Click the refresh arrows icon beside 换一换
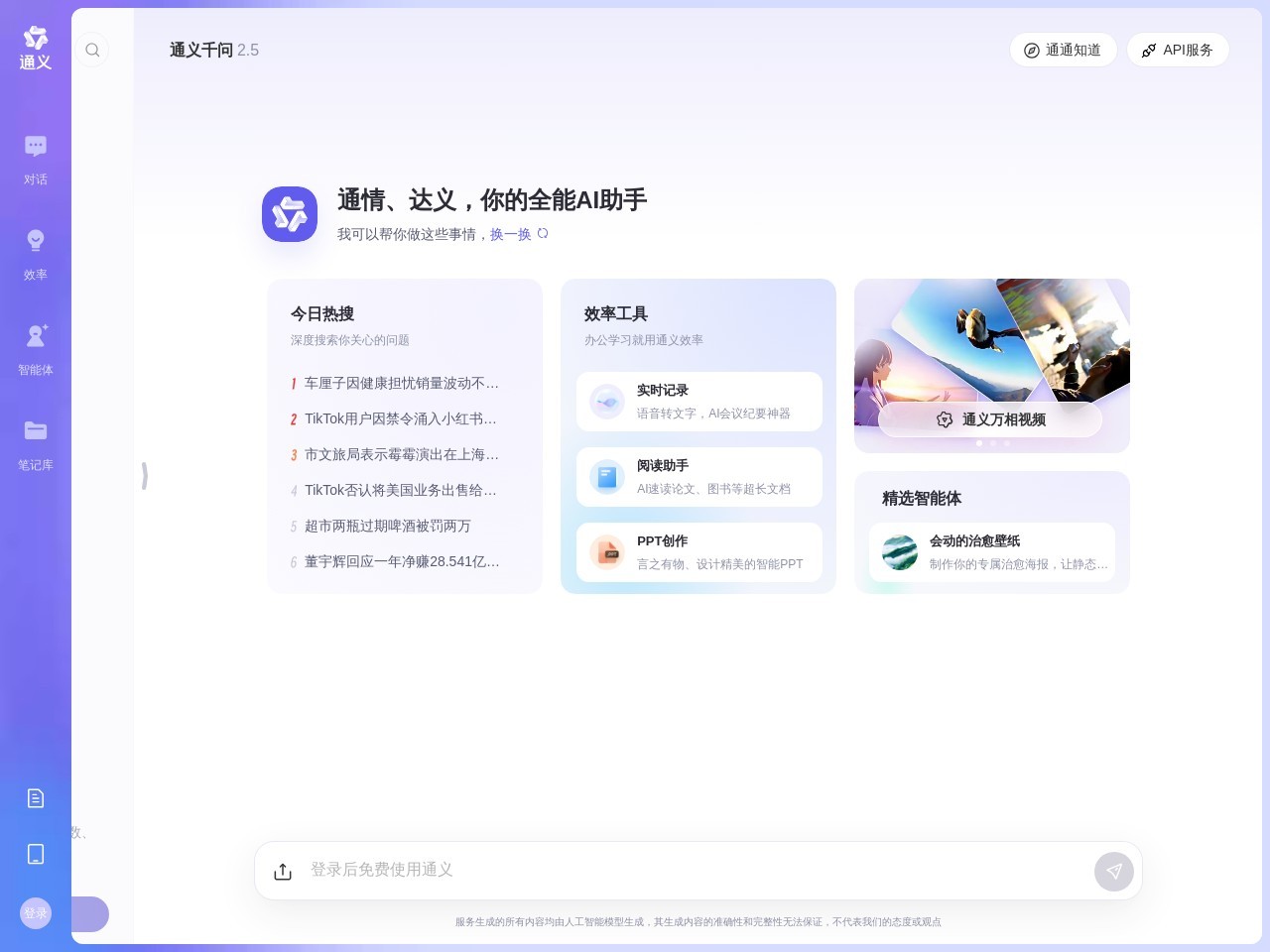 point(543,234)
